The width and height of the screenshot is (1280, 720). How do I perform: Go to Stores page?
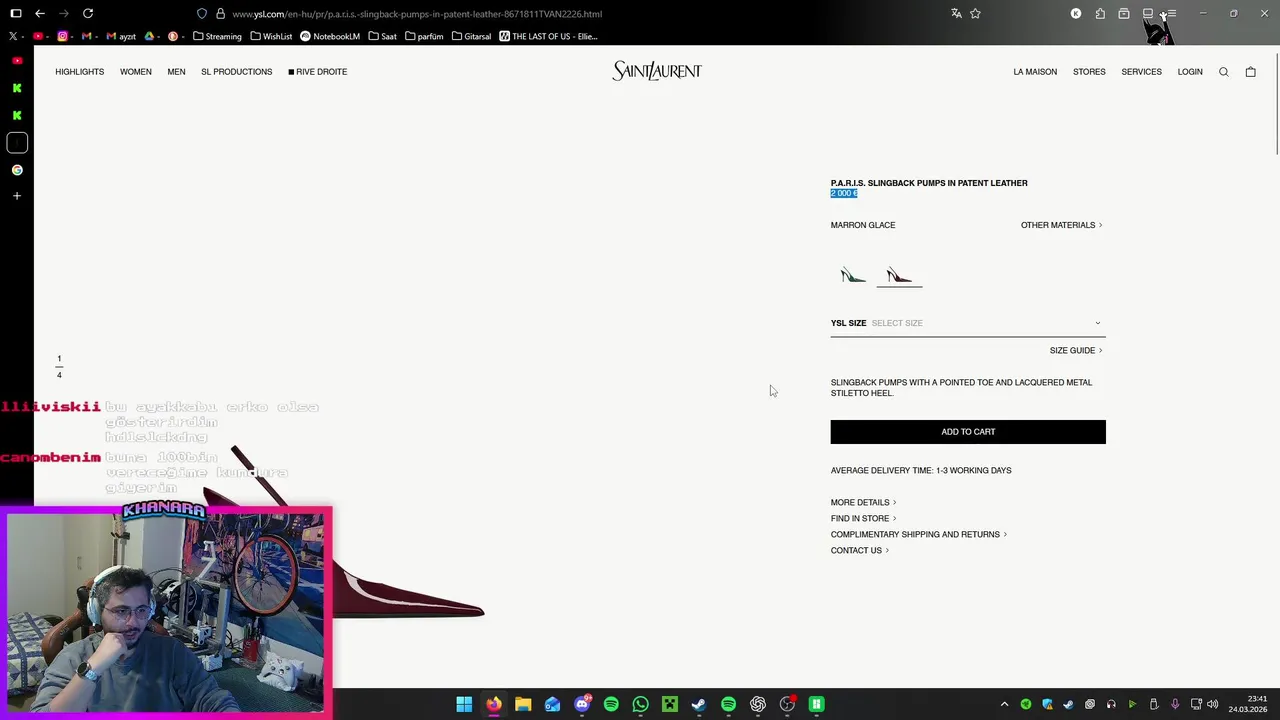coord(1089,72)
